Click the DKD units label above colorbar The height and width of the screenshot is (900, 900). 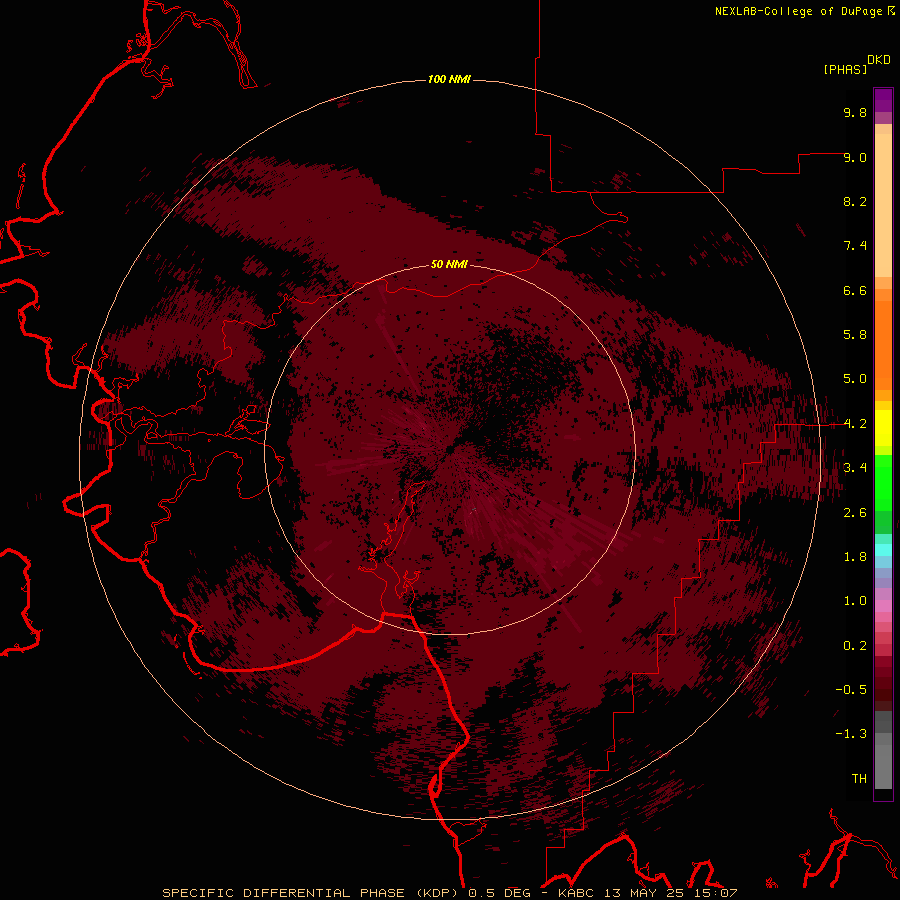tap(879, 60)
